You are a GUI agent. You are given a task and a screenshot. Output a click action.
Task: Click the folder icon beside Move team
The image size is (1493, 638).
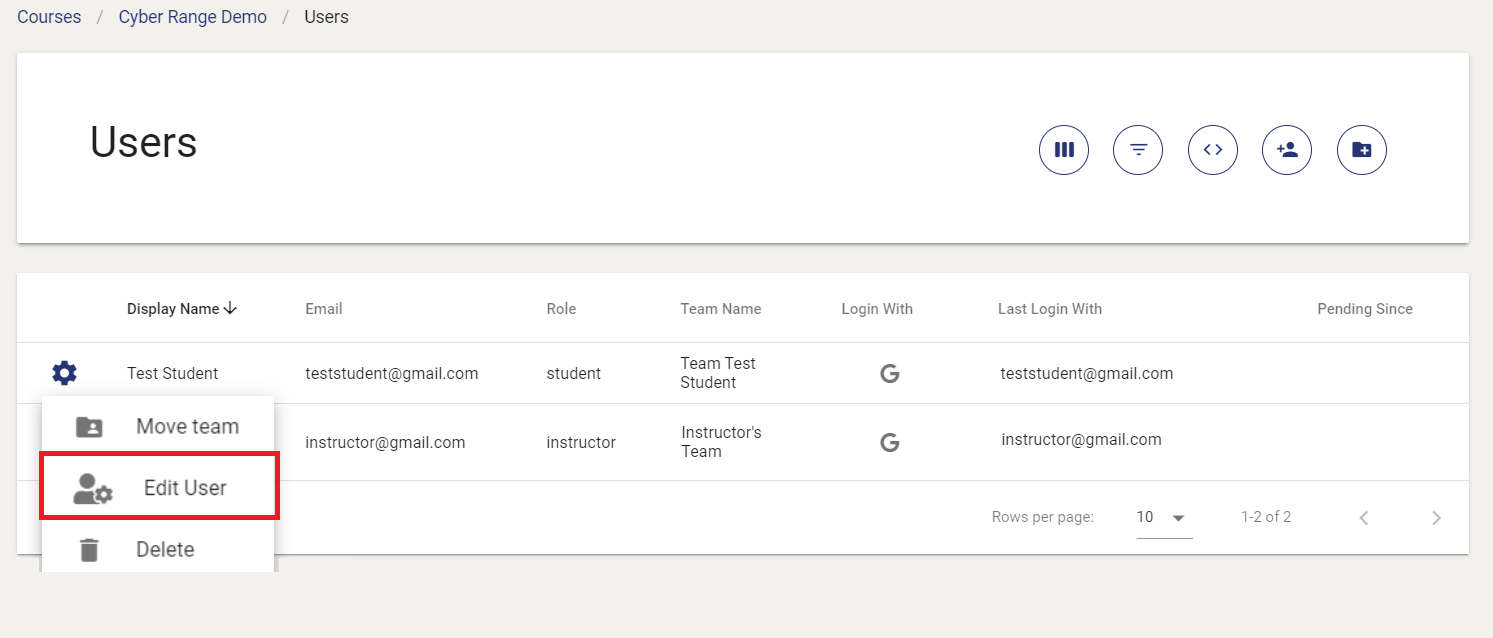[x=89, y=425]
